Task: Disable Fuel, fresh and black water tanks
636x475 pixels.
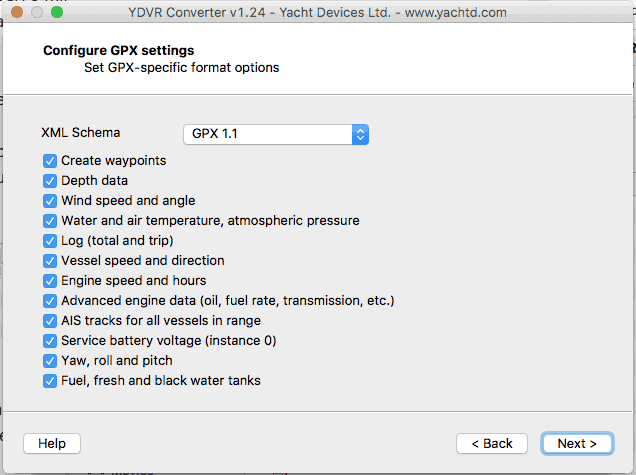Action: point(50,381)
